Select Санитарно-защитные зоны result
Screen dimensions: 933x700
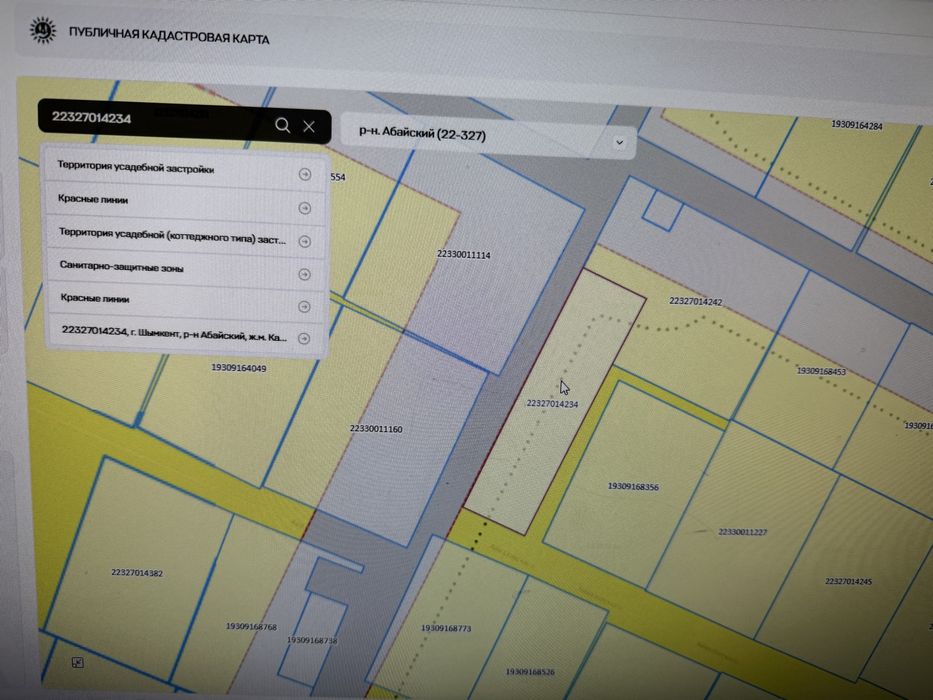tap(187, 269)
